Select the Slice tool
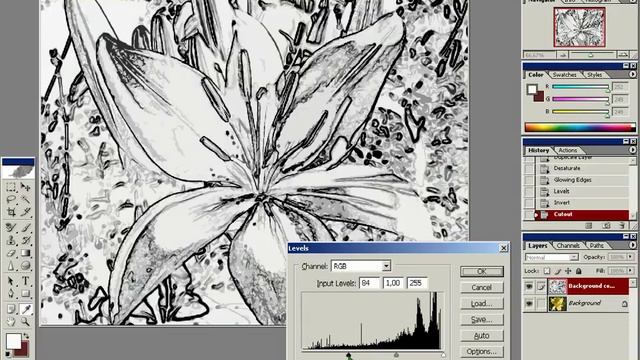This screenshot has width=640, height=360. (x=25, y=212)
